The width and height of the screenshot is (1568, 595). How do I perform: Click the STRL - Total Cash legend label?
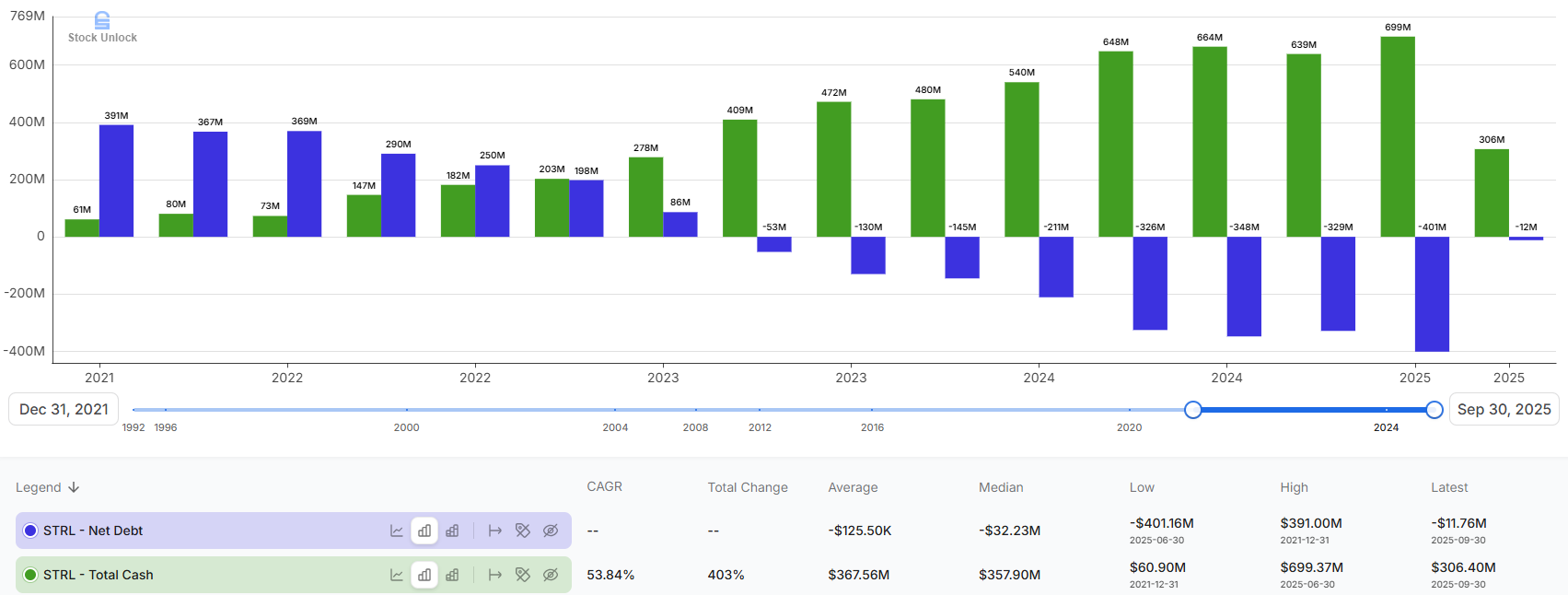coord(99,575)
